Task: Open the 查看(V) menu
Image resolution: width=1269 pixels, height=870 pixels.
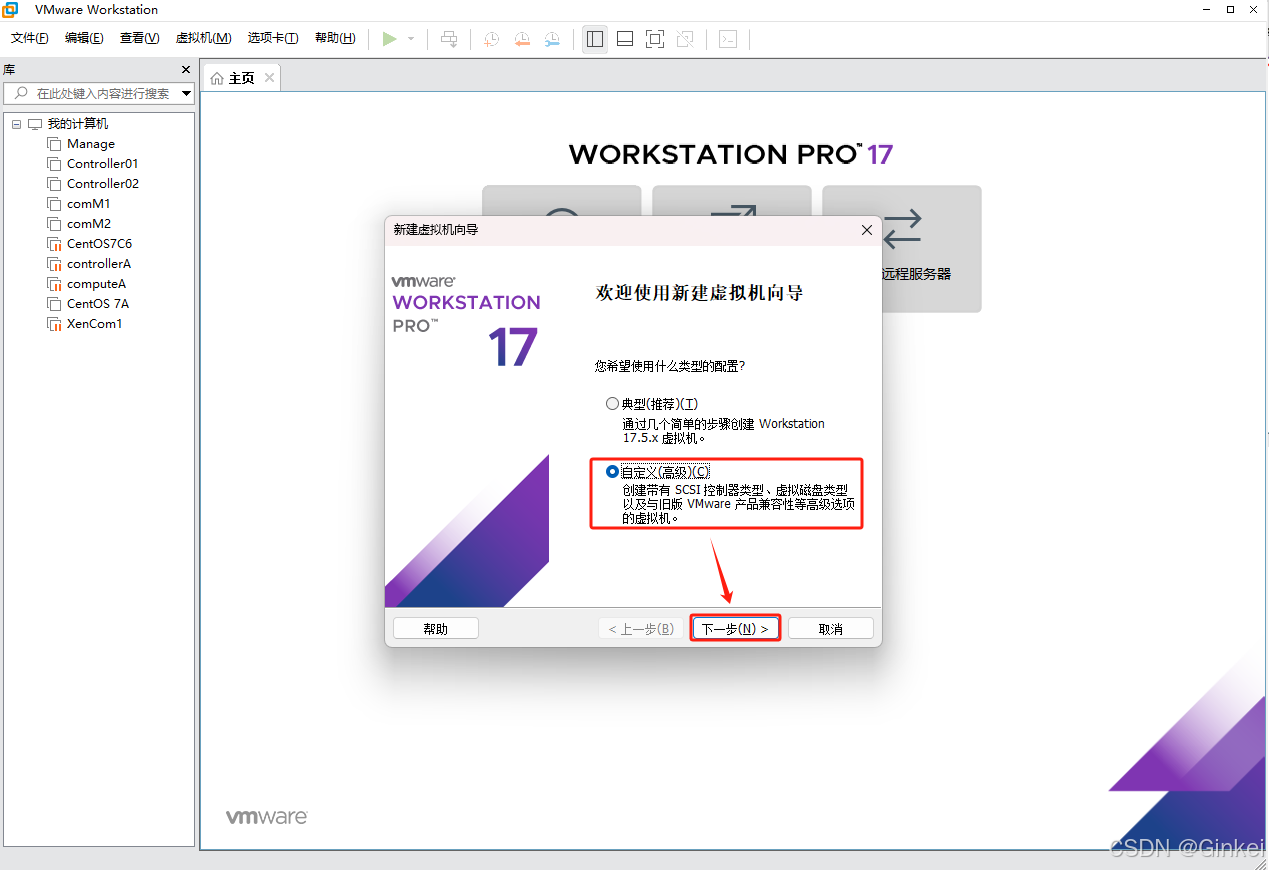Action: point(139,38)
